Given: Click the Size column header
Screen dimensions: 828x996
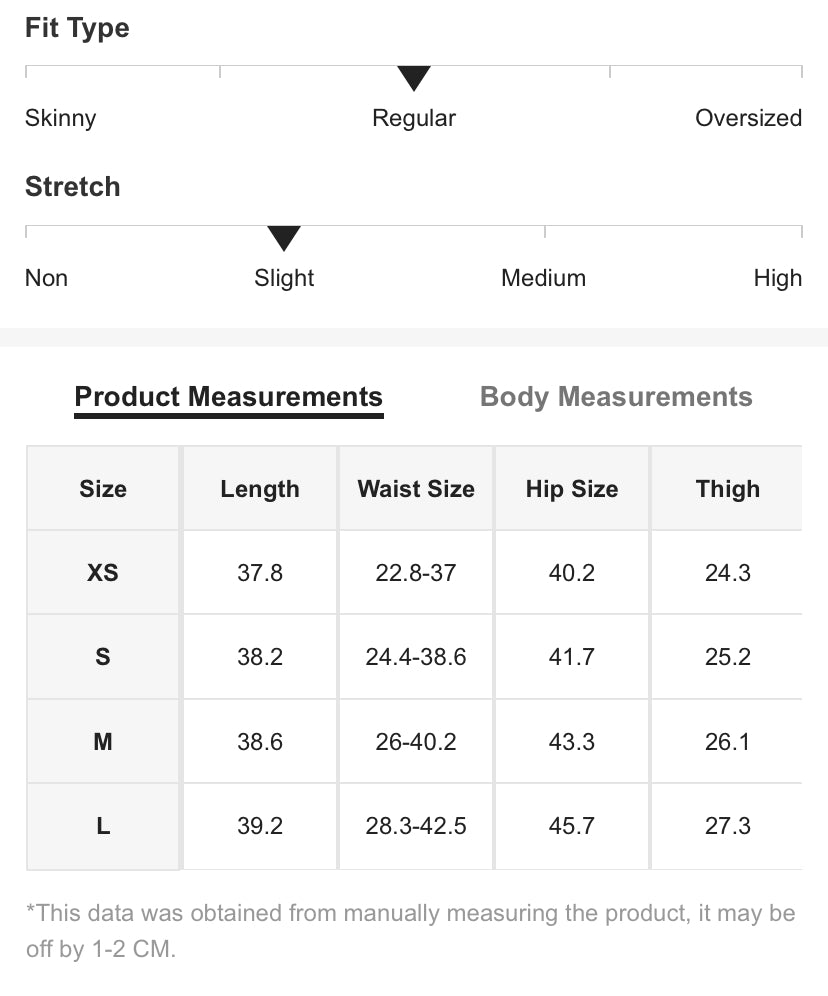Looking at the screenshot, I should click(103, 489).
